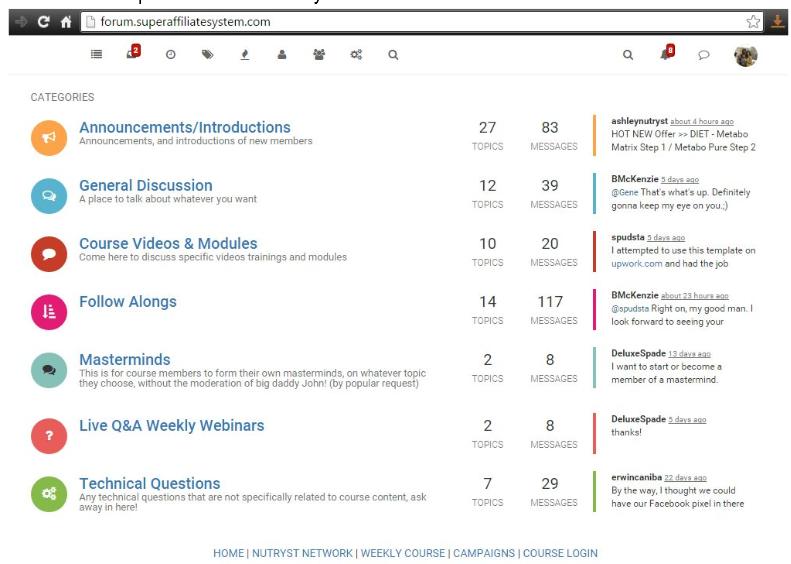The width and height of the screenshot is (791, 564).
Task: Open COURSE LOGIN footer link
Action: [560, 553]
